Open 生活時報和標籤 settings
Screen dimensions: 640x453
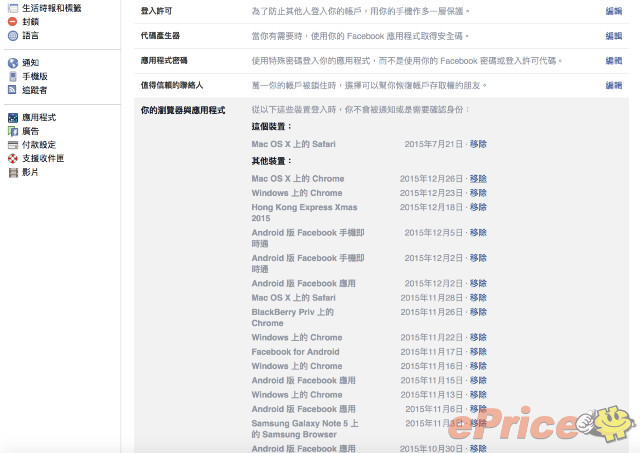[x=52, y=8]
